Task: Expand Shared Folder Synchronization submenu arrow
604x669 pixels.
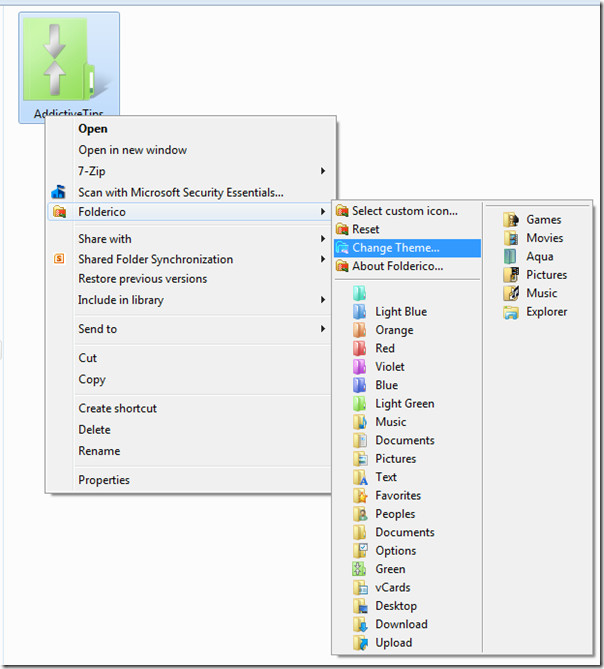Action: tap(323, 259)
